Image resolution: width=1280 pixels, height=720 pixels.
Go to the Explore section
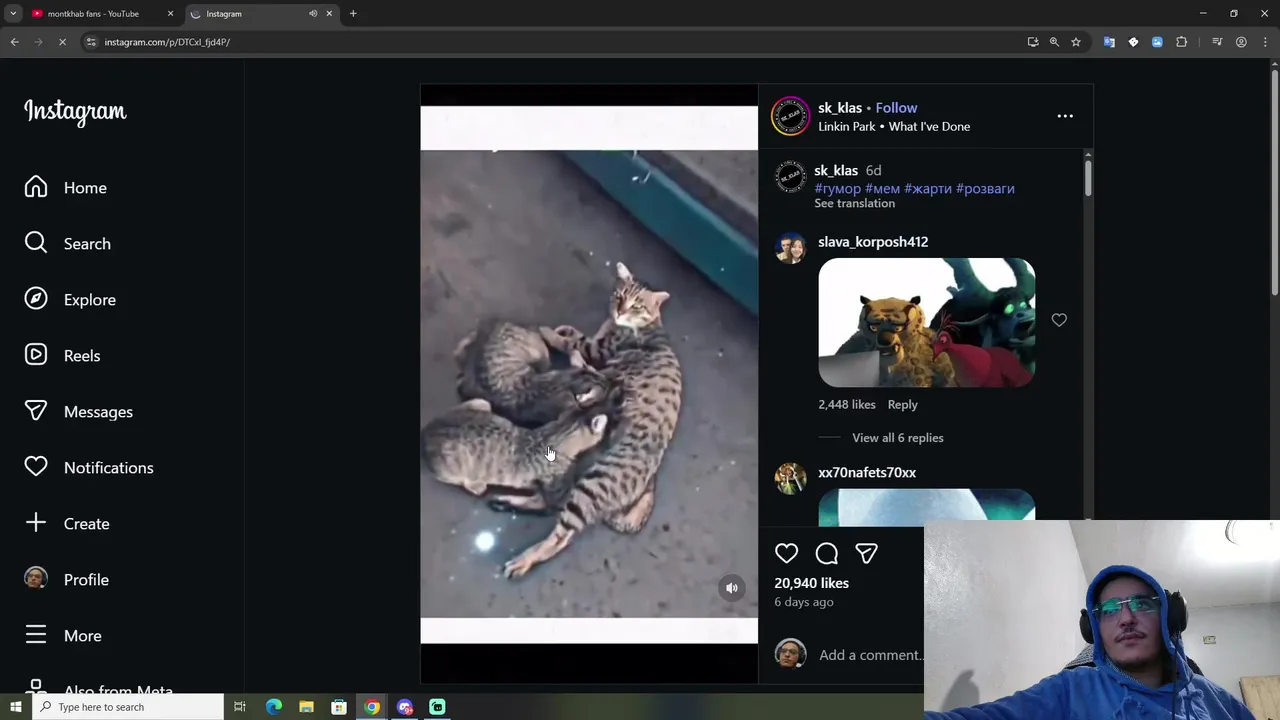(70, 300)
